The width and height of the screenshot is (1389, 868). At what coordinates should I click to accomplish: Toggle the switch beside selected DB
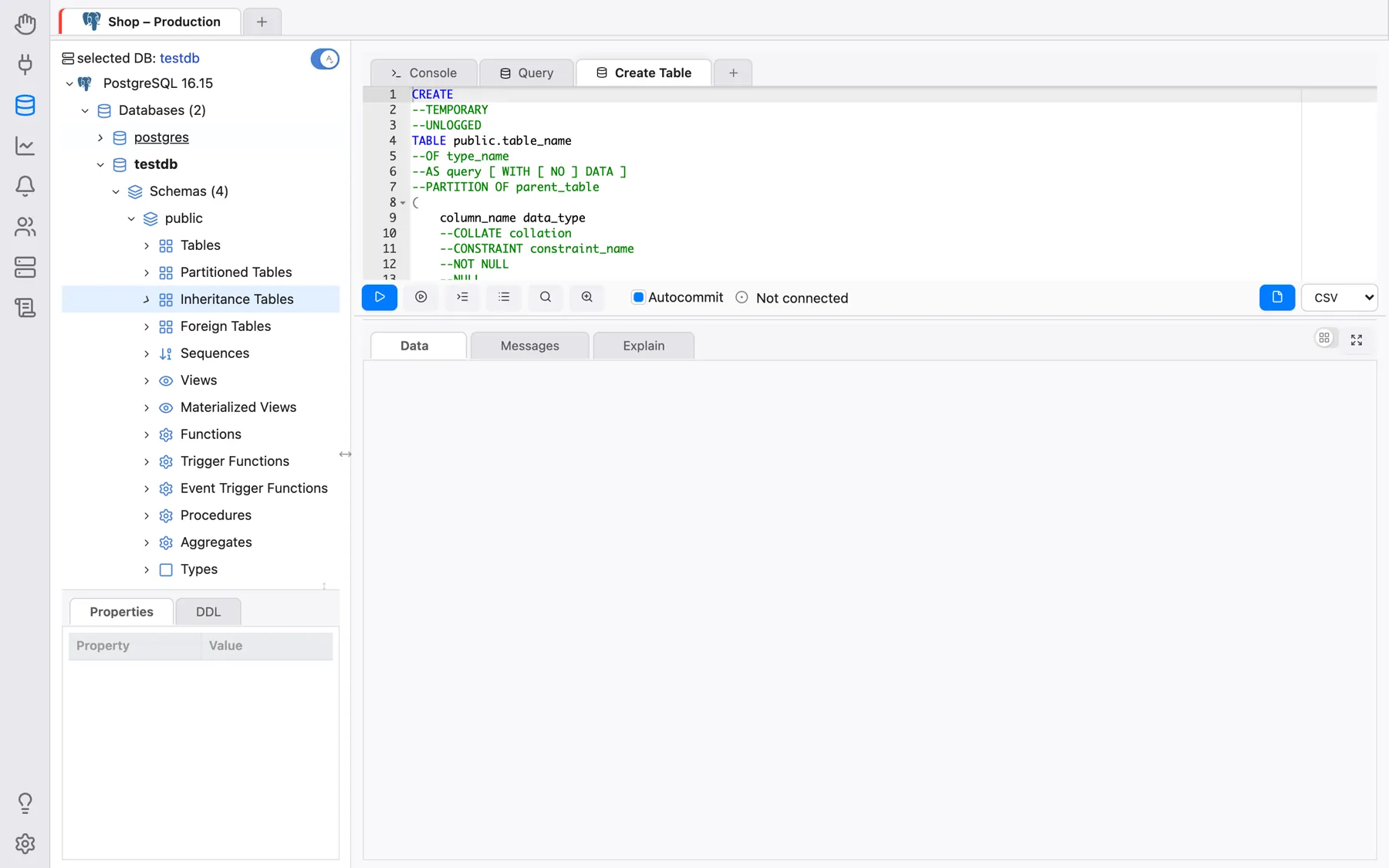[325, 59]
